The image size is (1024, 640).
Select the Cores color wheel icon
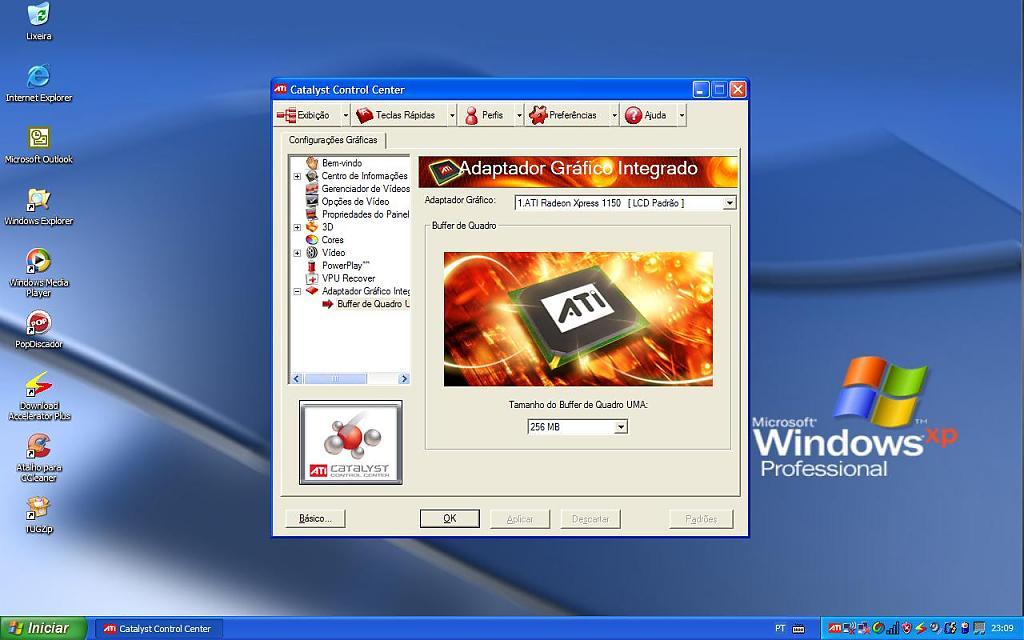[x=312, y=240]
